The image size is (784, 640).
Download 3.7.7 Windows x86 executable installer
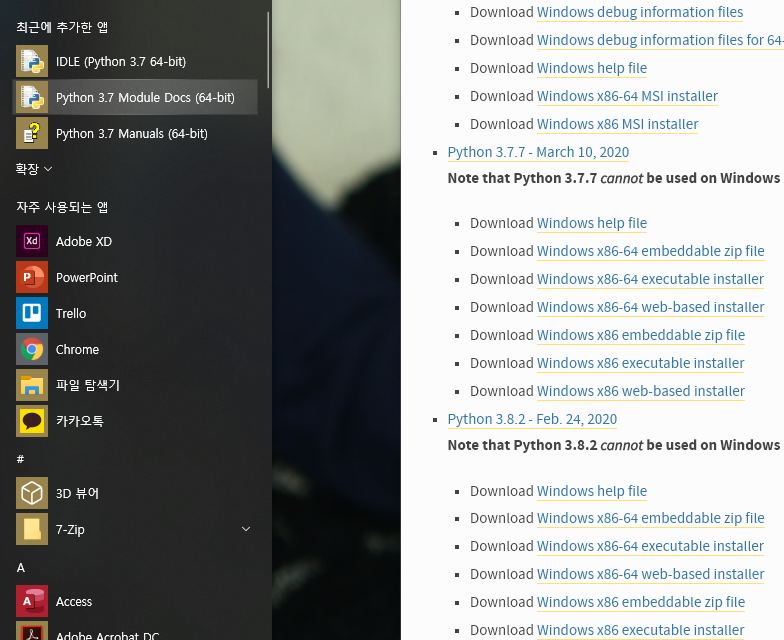(640, 363)
